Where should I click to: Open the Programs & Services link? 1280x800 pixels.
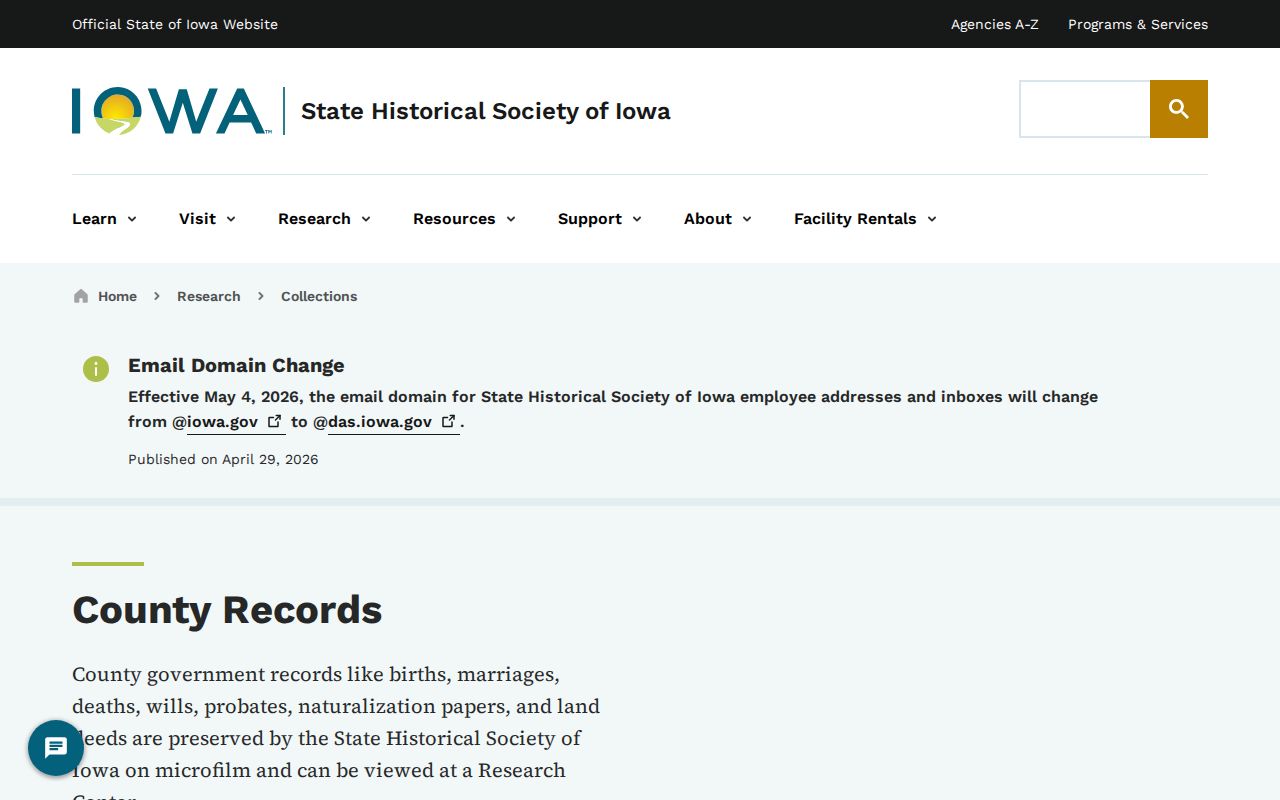point(1138,24)
